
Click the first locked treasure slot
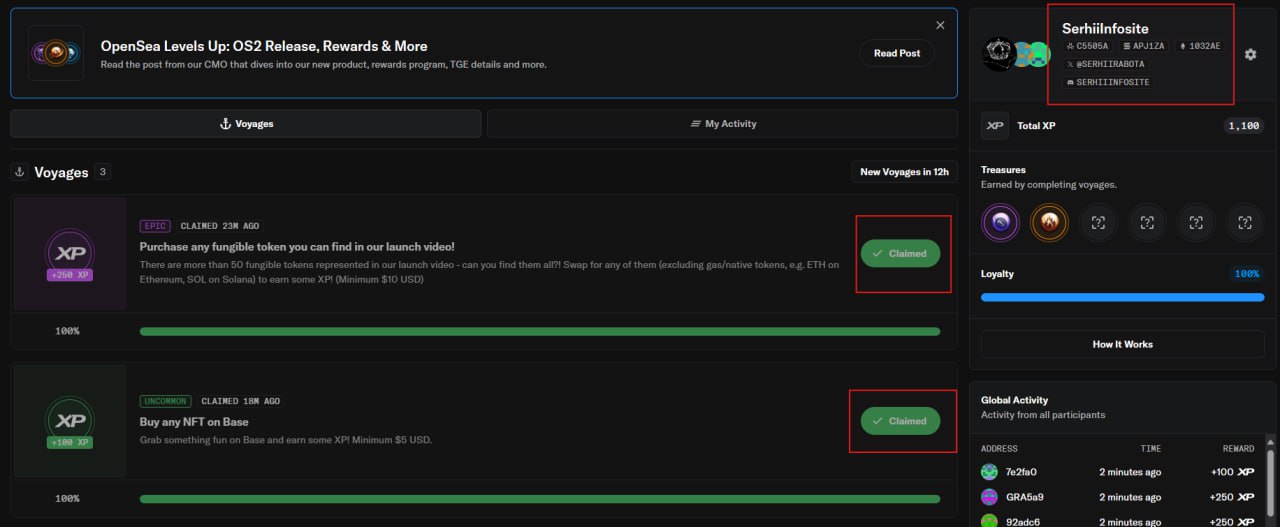click(x=1098, y=222)
